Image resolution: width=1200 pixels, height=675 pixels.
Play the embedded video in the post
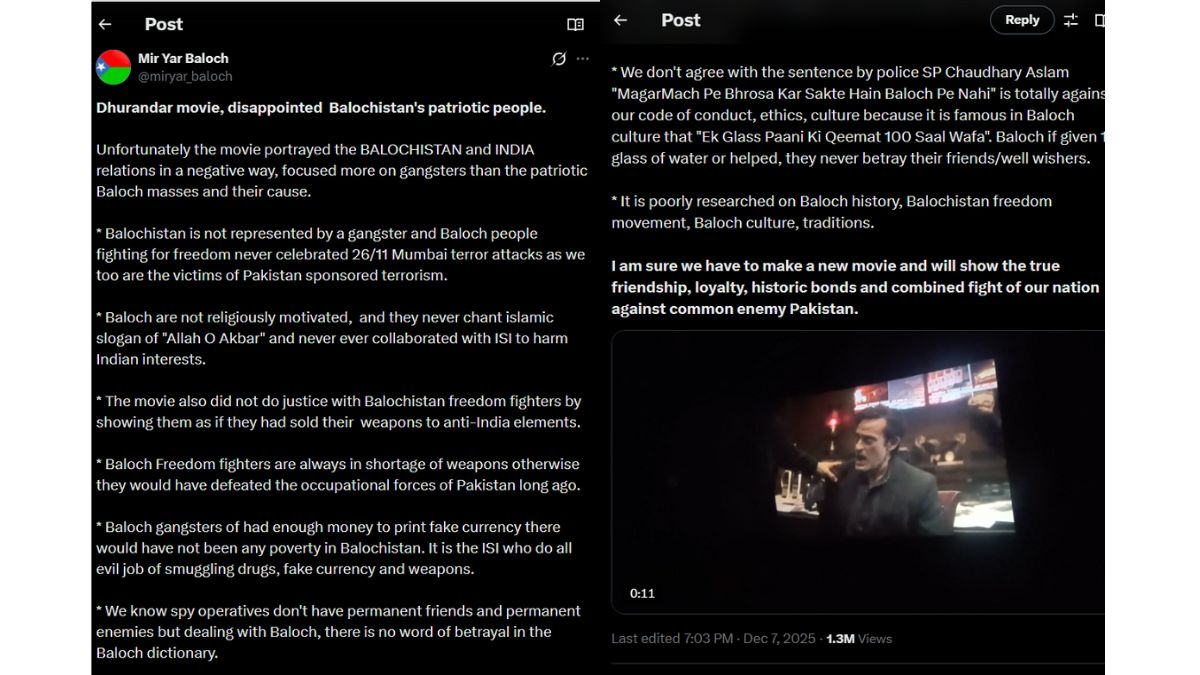click(x=858, y=472)
